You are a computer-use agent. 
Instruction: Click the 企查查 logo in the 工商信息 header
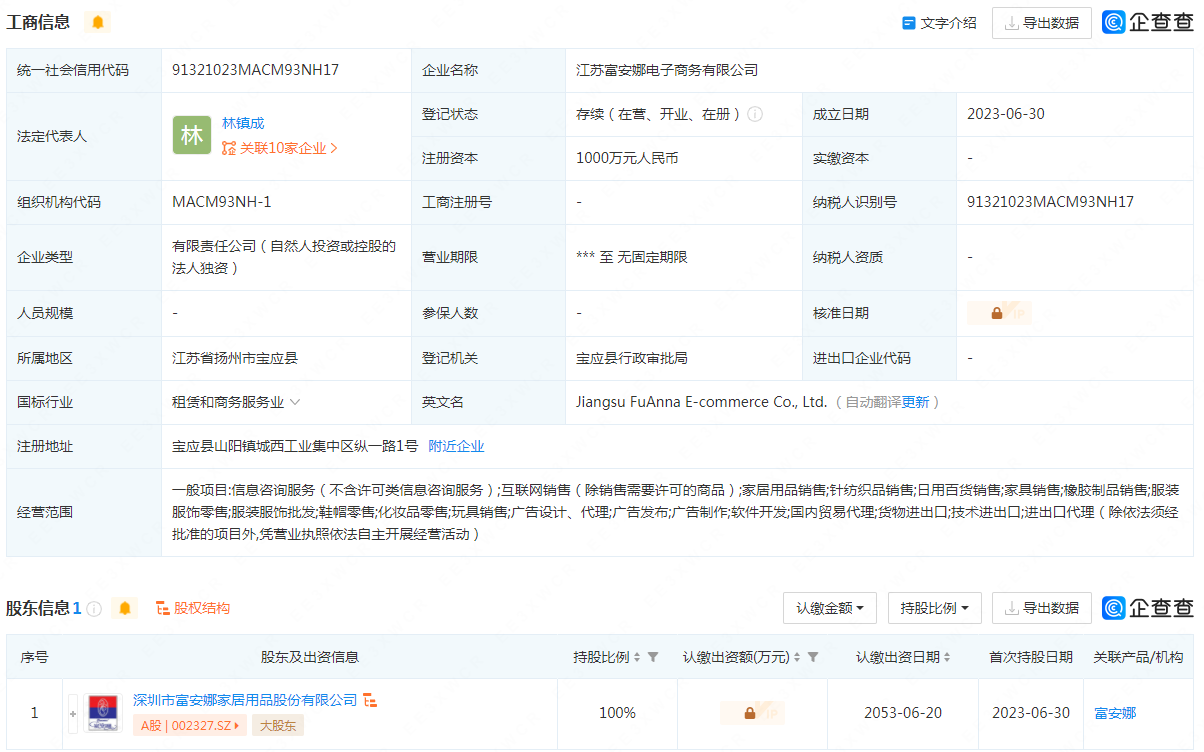pyautogui.click(x=1148, y=22)
